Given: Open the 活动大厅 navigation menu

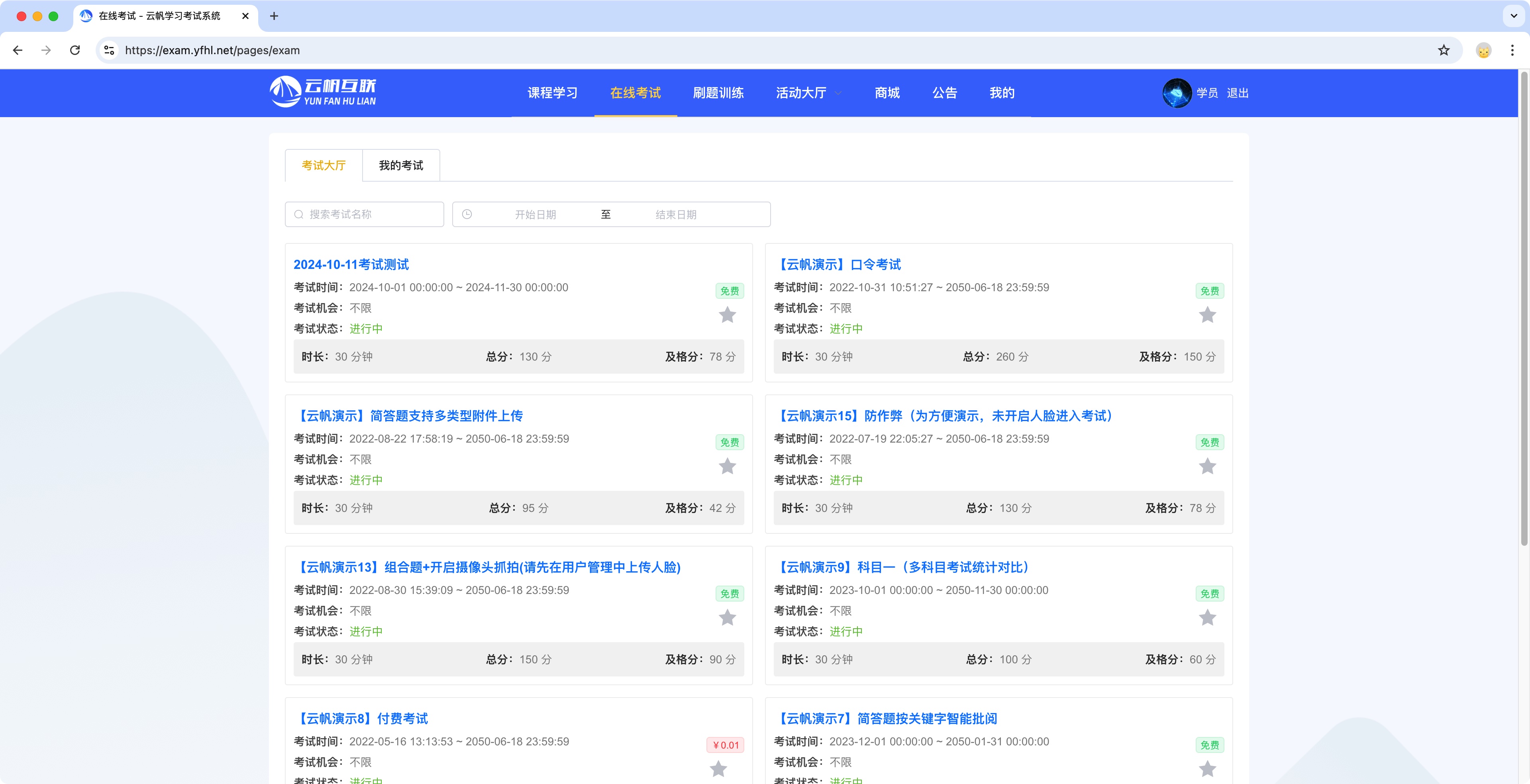Looking at the screenshot, I should pos(800,93).
